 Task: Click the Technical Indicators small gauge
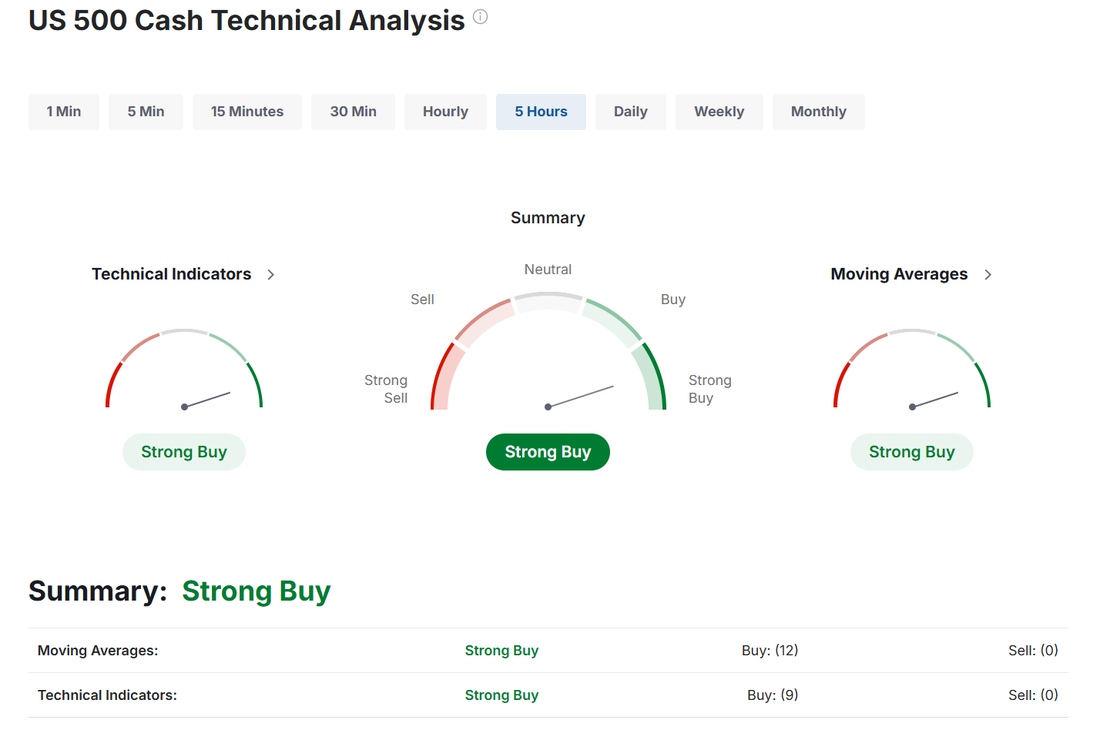click(x=184, y=369)
